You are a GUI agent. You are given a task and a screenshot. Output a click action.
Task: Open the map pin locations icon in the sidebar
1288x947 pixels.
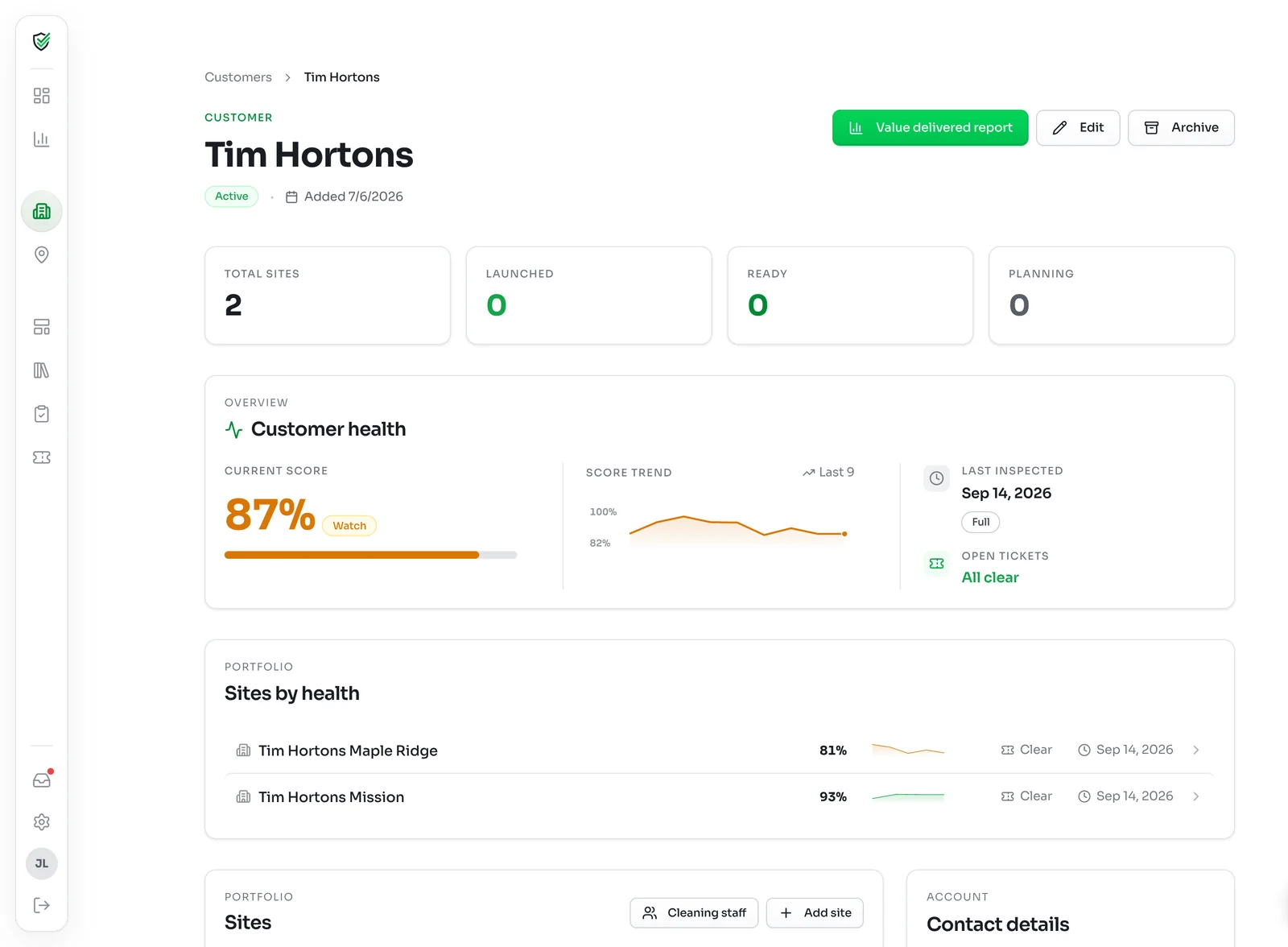click(x=42, y=255)
